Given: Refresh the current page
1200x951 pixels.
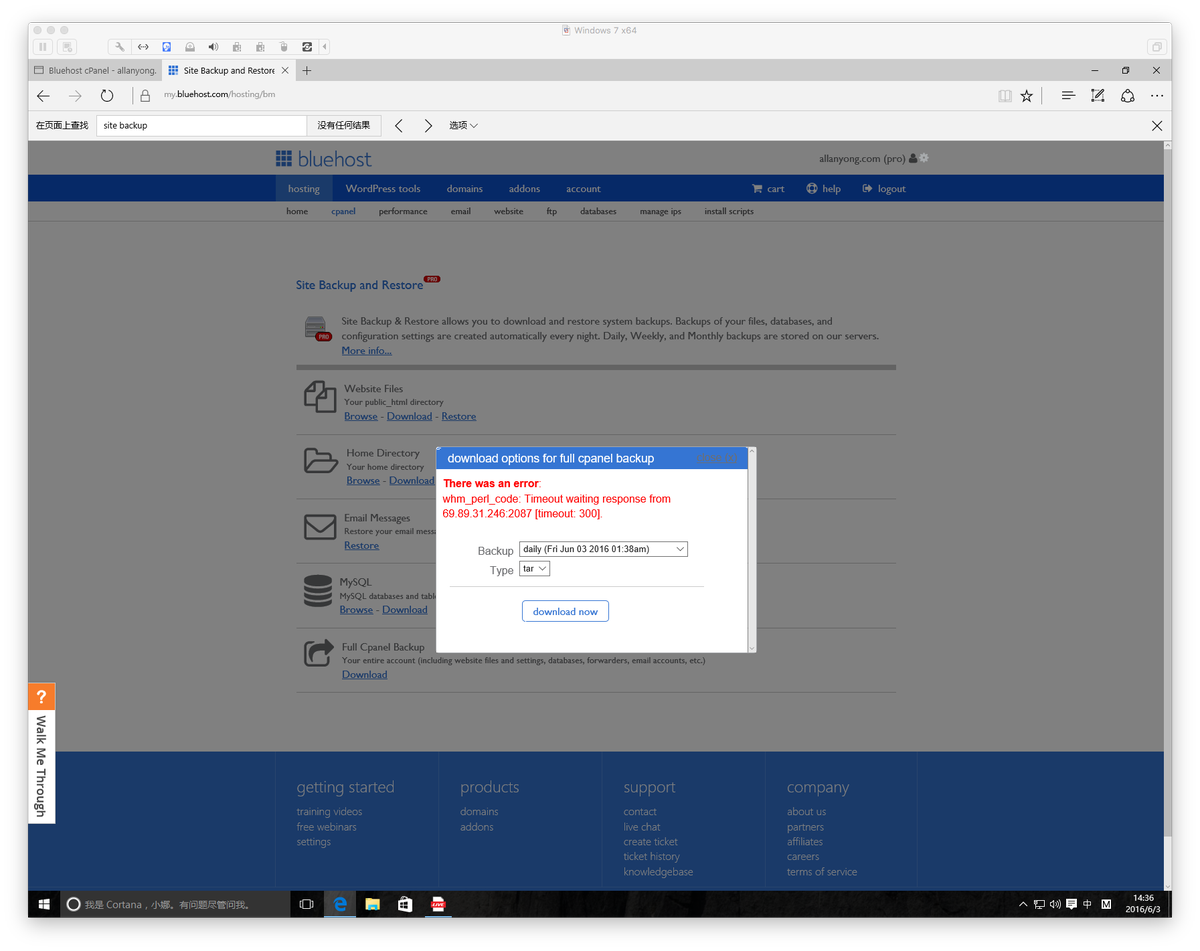Looking at the screenshot, I should click(107, 96).
